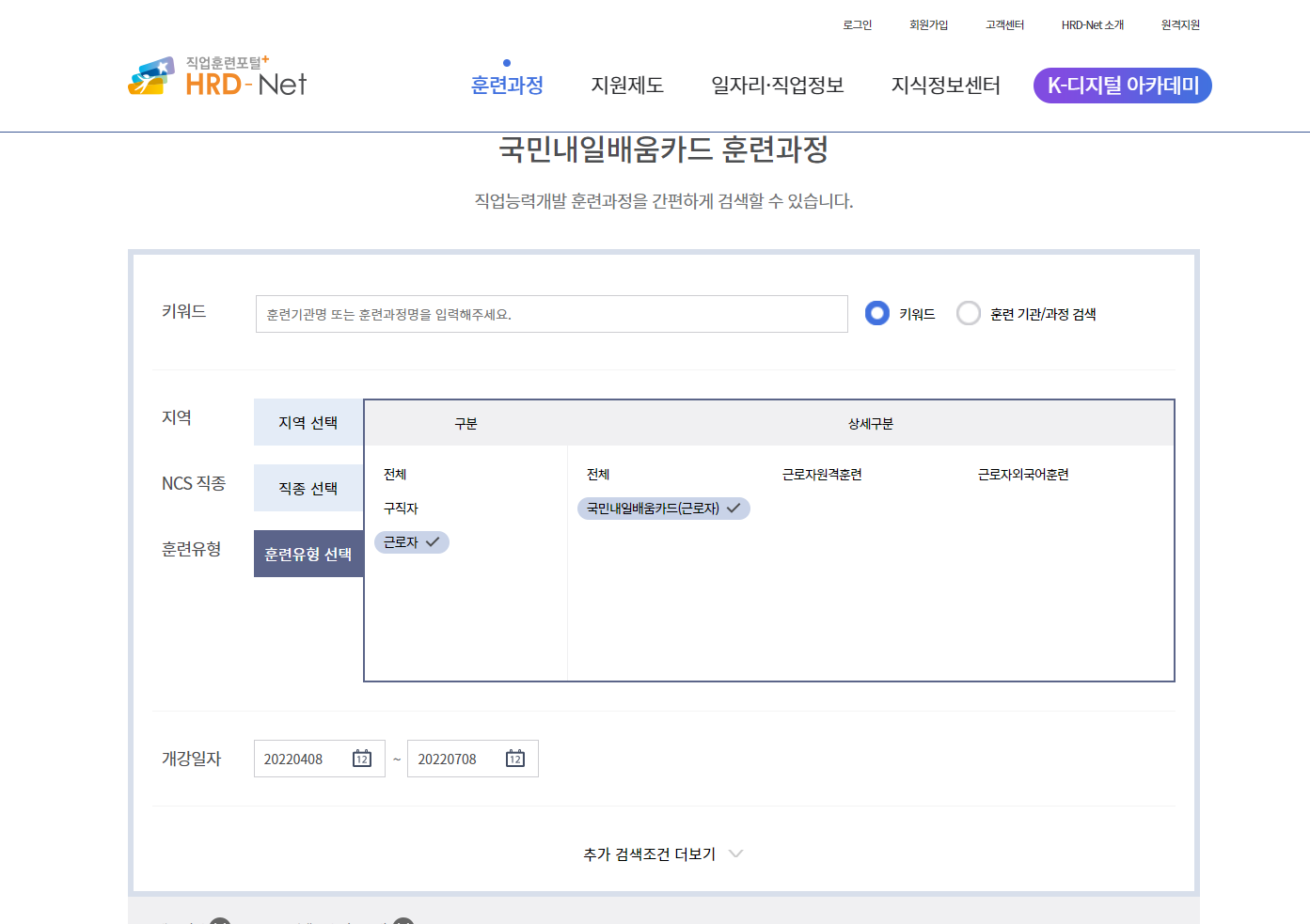
Task: Deselect 국민내일배움카드(근로자) checked option
Action: 664,509
